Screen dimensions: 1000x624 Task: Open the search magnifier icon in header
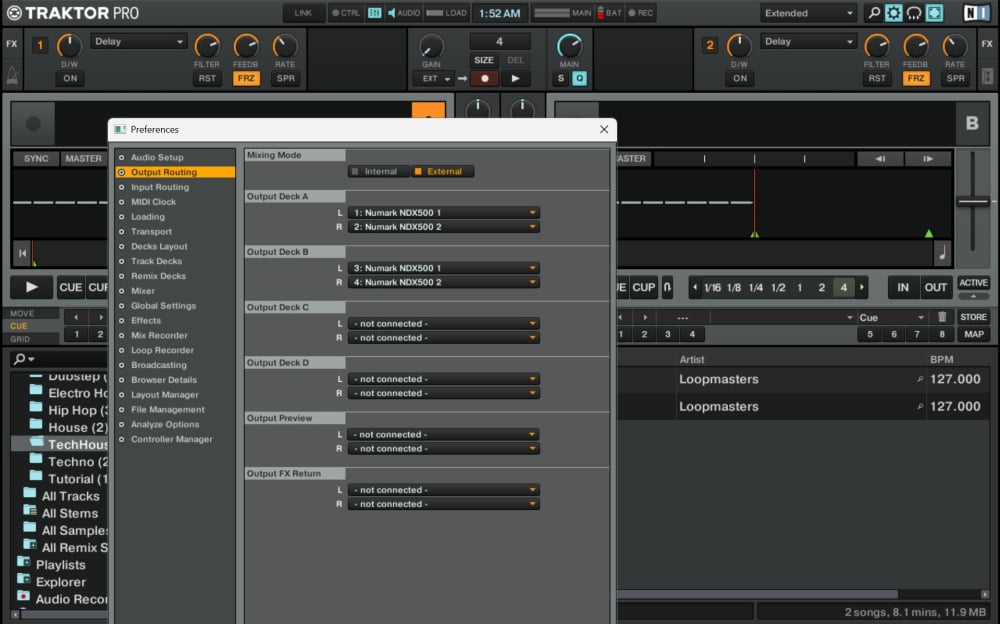point(874,13)
